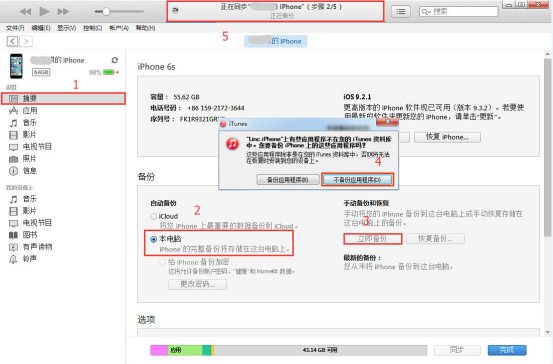
Task: Click the scrollbar down arrow
Action: coord(547,332)
